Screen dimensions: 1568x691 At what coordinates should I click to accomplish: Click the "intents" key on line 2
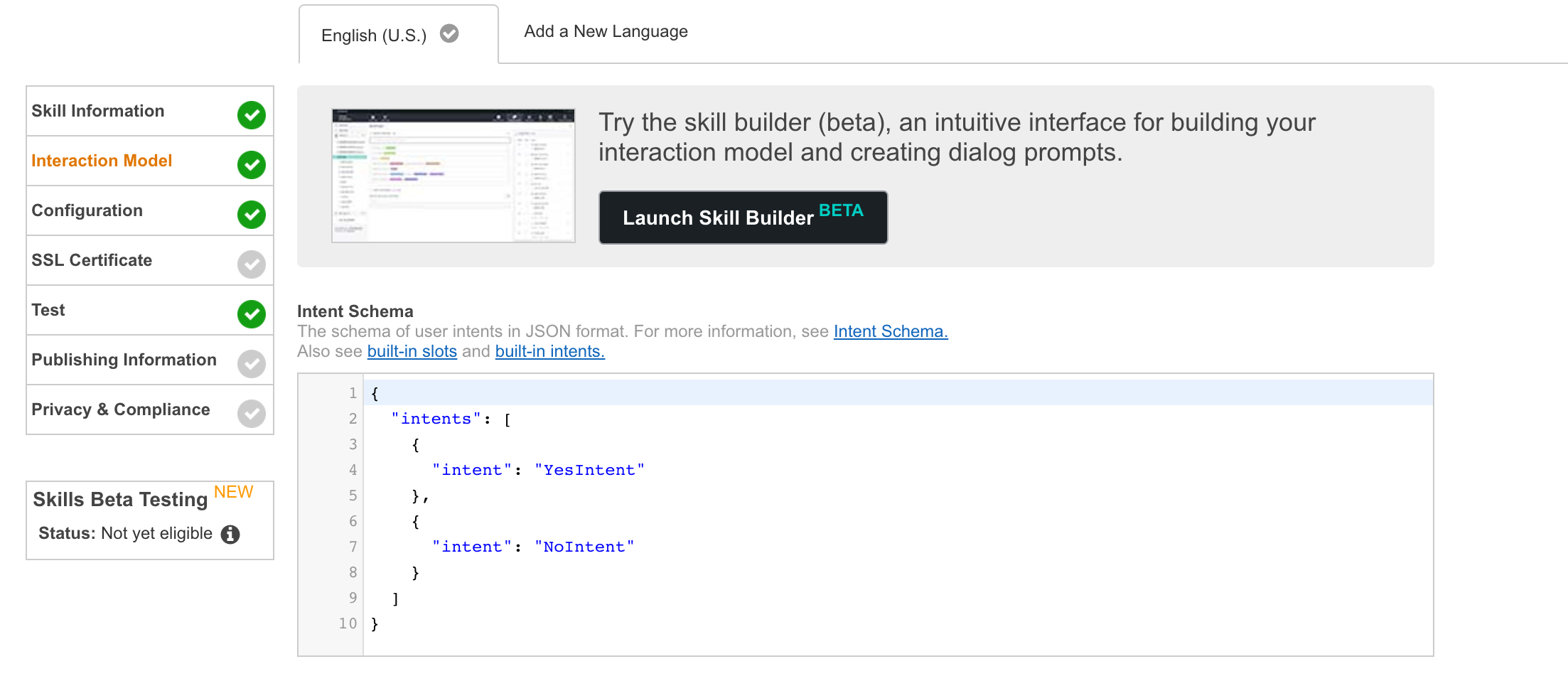pos(436,419)
